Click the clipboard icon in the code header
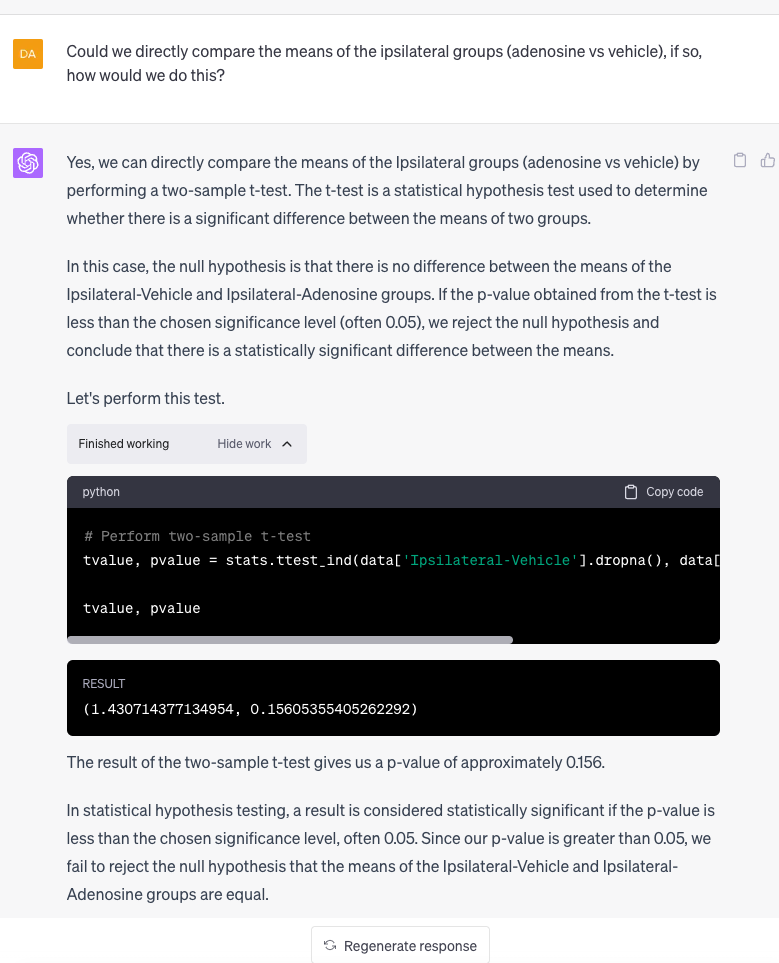 pos(630,492)
